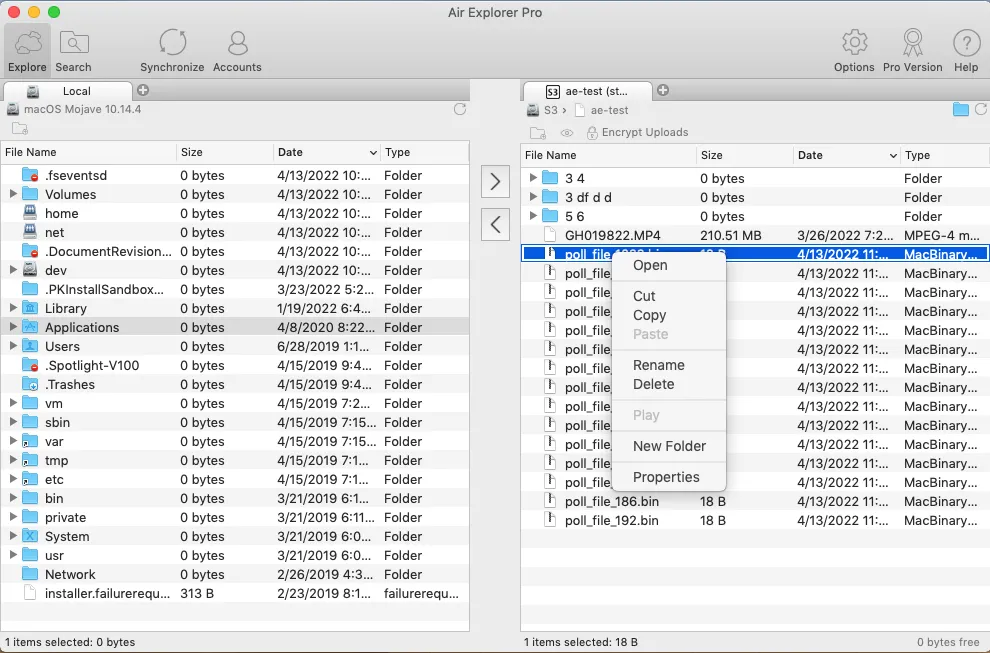
Task: Refresh the ae-test pane
Action: tap(981, 109)
